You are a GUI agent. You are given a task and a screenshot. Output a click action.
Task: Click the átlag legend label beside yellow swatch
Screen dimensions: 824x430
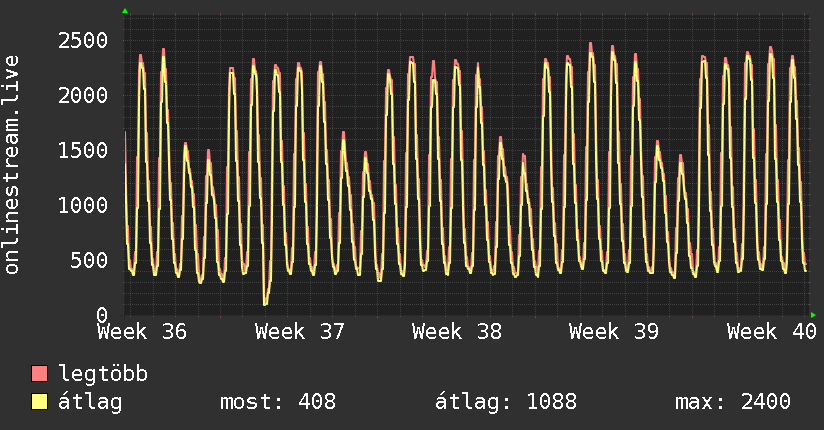(90, 402)
